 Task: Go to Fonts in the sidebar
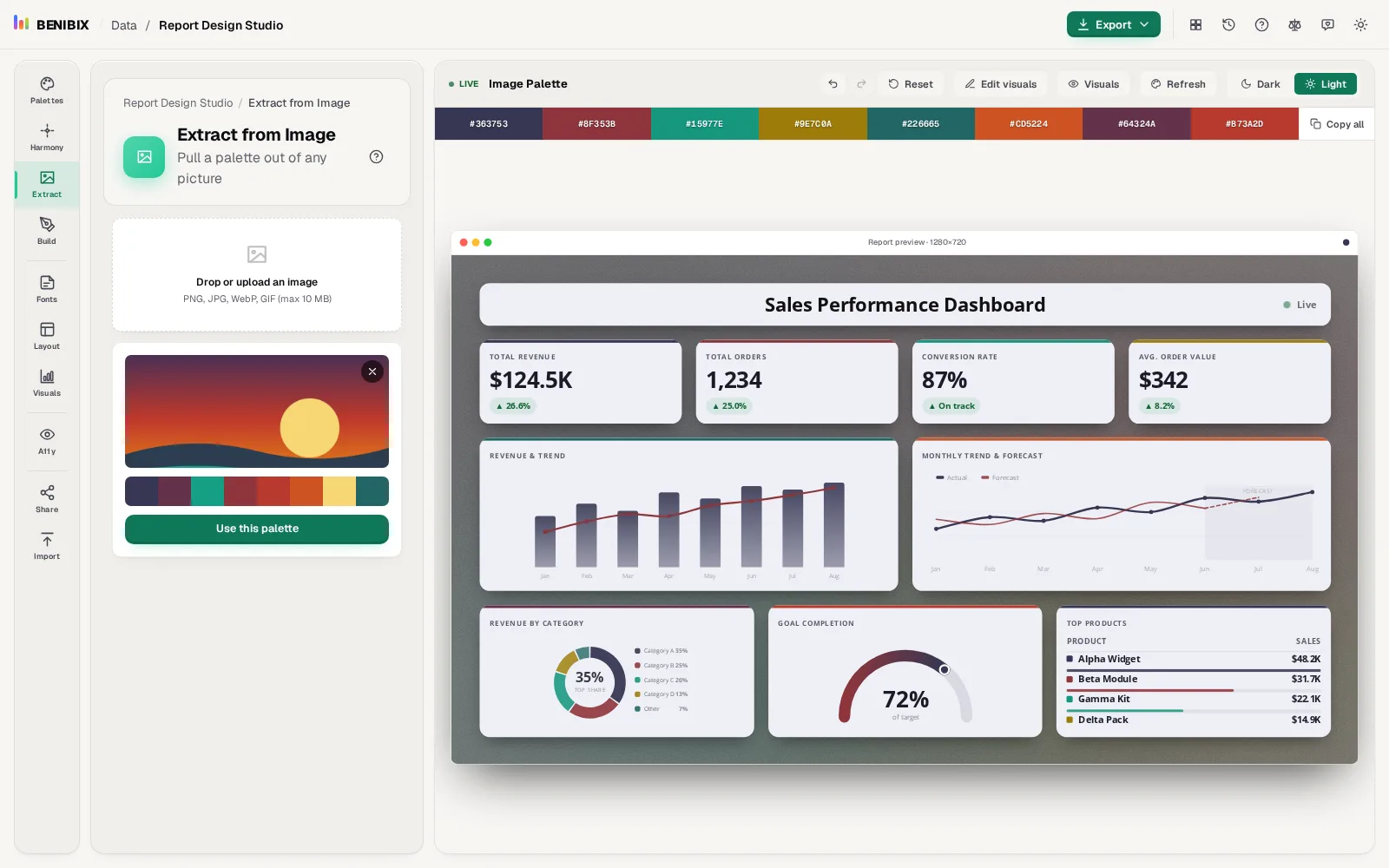[x=47, y=289]
